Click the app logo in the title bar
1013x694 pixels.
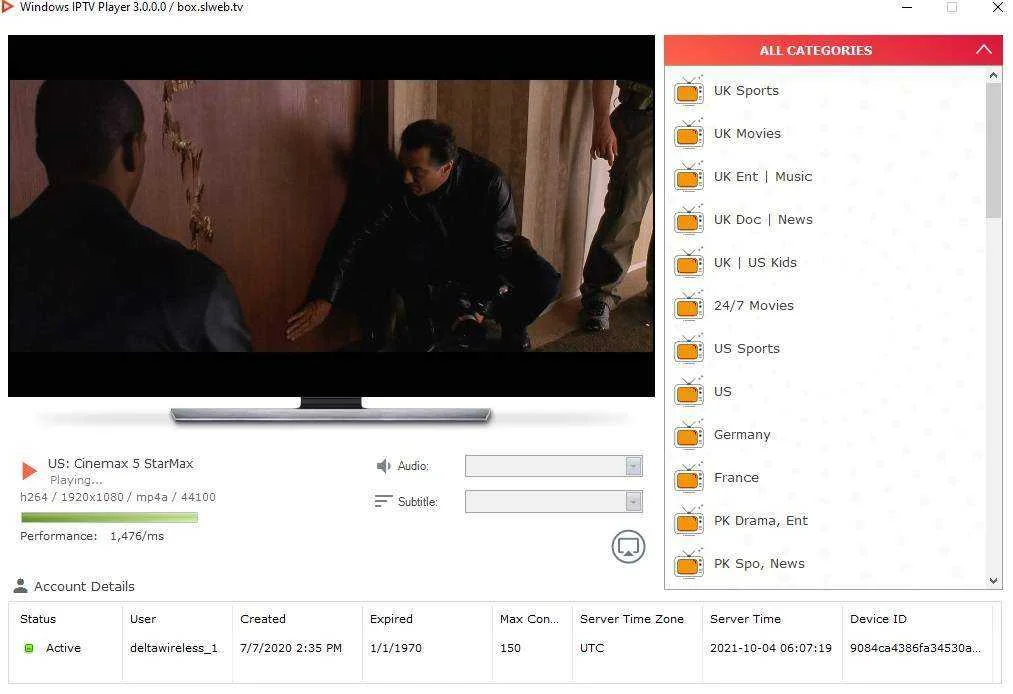[8, 7]
